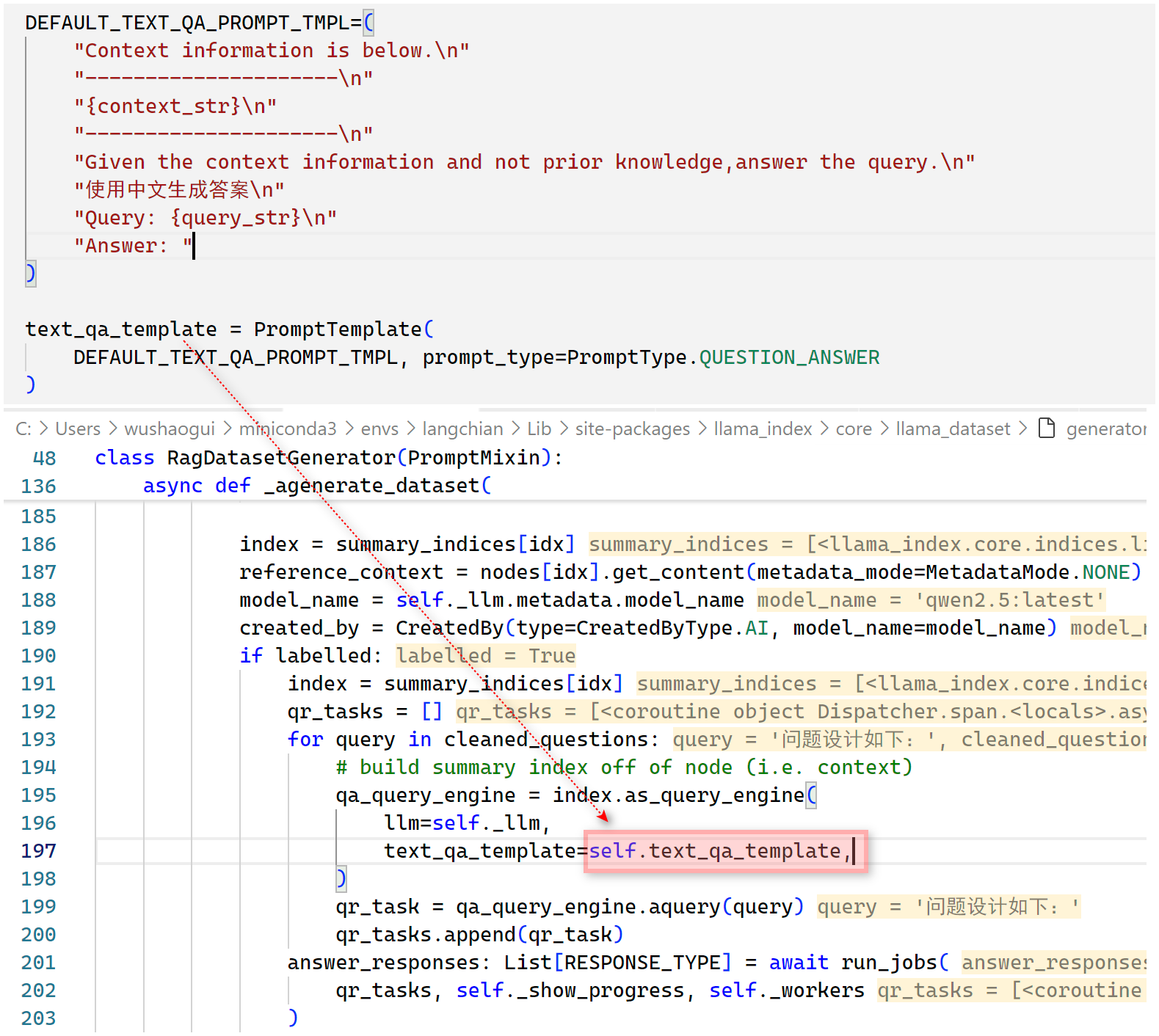Jump to sticky async def _agenerate_dataset line
Screen dimensions: 1159x1036
[316, 486]
